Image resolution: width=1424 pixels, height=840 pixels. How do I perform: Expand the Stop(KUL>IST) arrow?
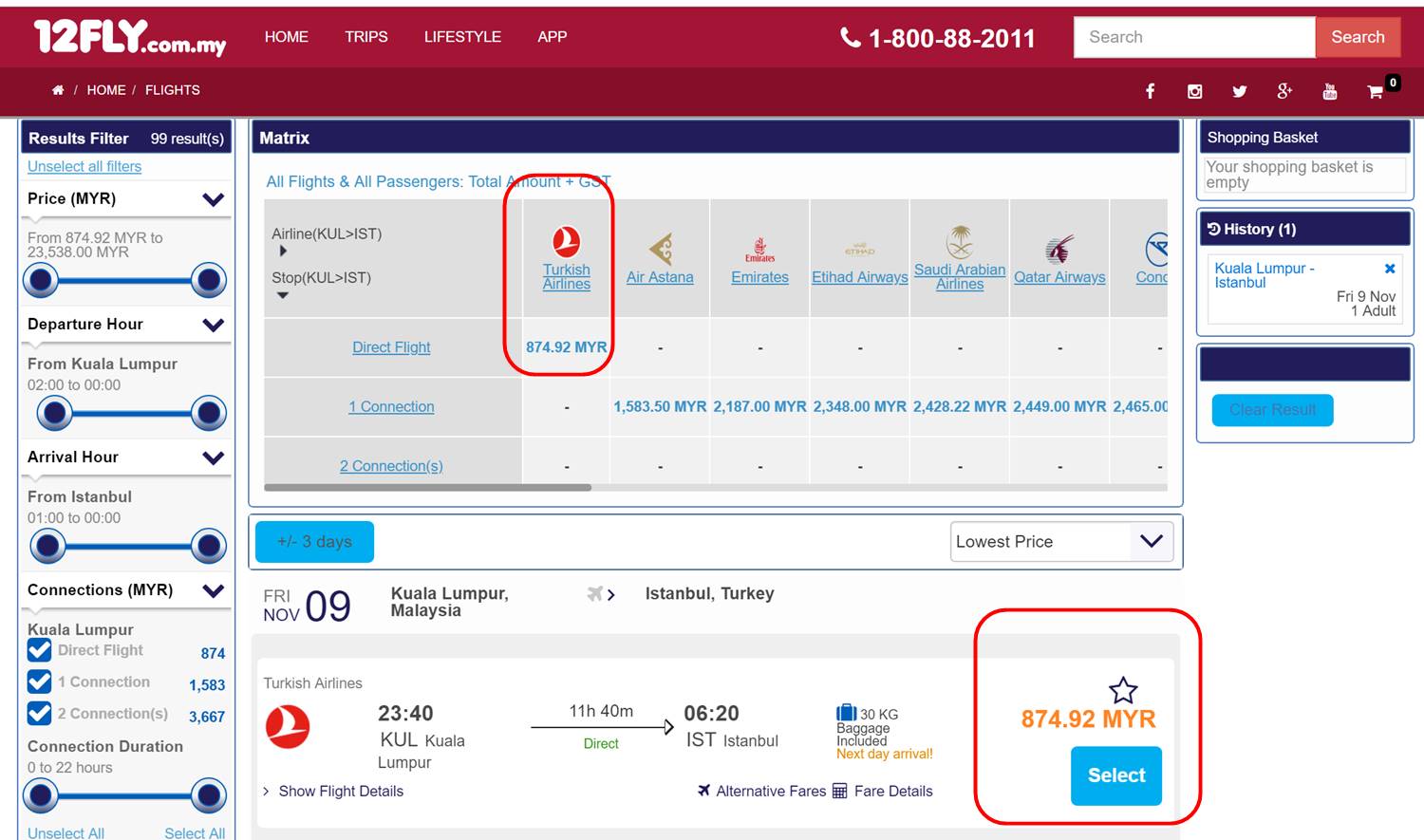pos(283,295)
